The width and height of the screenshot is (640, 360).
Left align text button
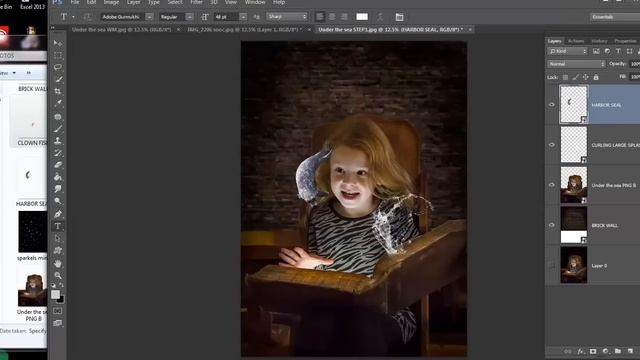click(320, 17)
